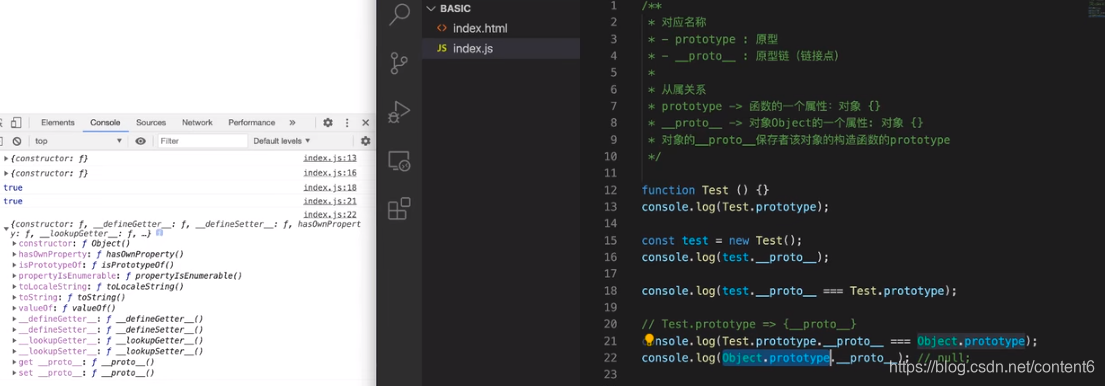Expand valueOf property in console
Image resolution: width=1105 pixels, height=386 pixels.
point(15,308)
